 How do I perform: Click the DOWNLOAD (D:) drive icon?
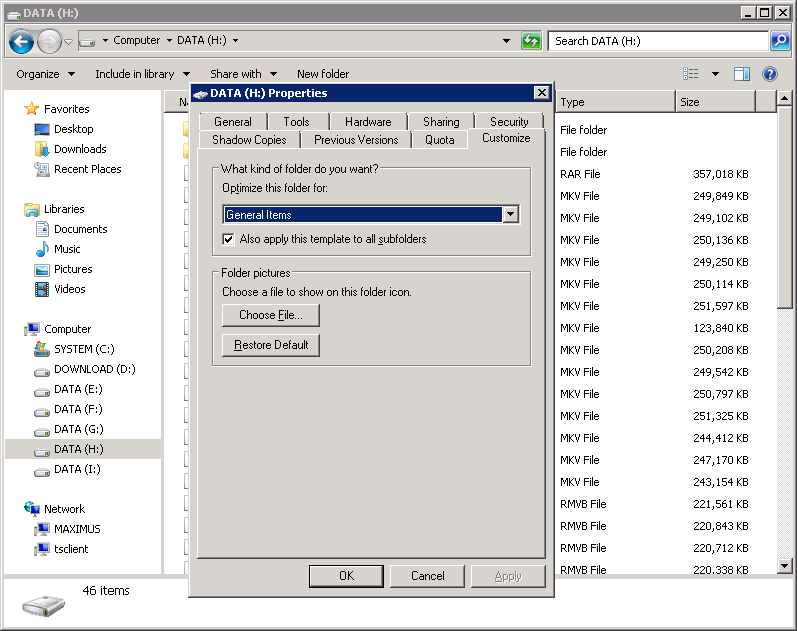[x=42, y=371]
